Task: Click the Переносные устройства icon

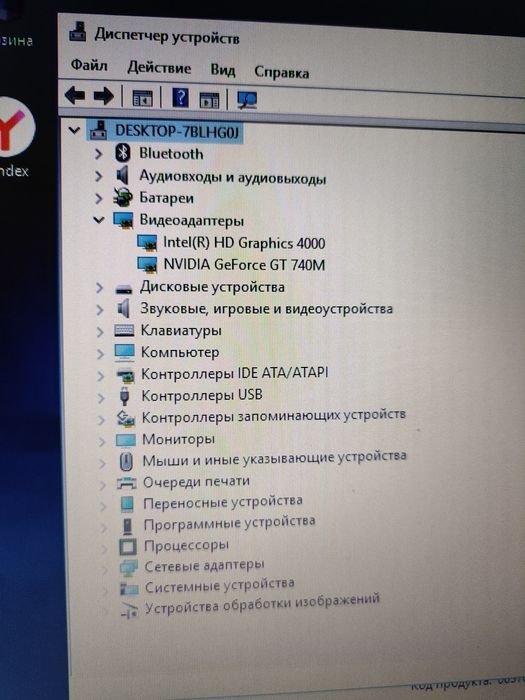Action: (127, 504)
